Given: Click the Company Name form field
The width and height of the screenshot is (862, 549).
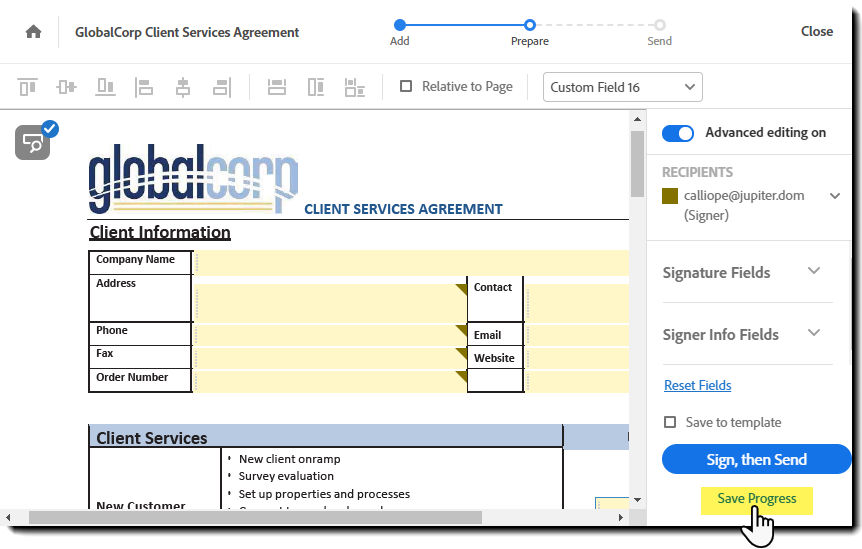Looking at the screenshot, I should coord(412,263).
